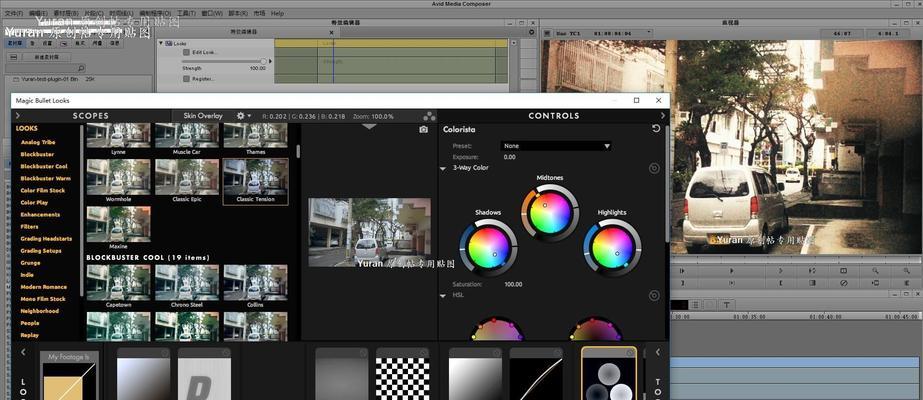Select the Color Film Stock category
Viewport: 923px width, 400px height.
tap(42, 191)
